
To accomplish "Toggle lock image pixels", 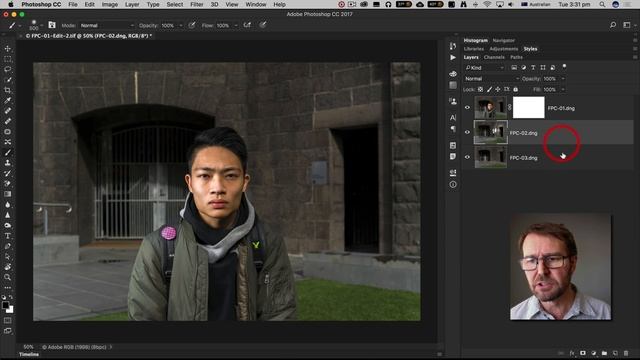I will pyautogui.click(x=489, y=89).
